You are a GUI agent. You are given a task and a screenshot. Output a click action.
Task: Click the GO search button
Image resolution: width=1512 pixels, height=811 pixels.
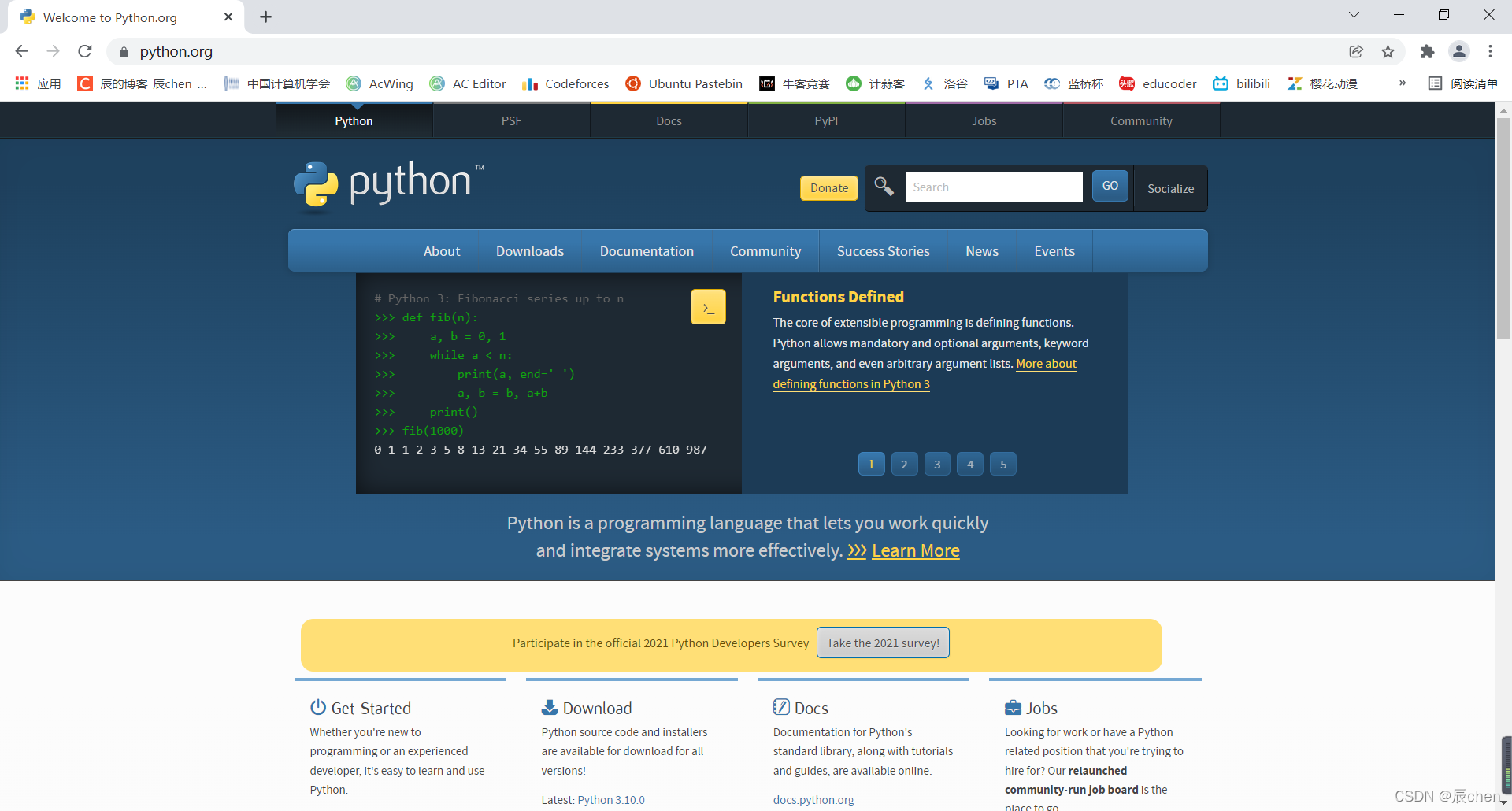coord(1110,186)
